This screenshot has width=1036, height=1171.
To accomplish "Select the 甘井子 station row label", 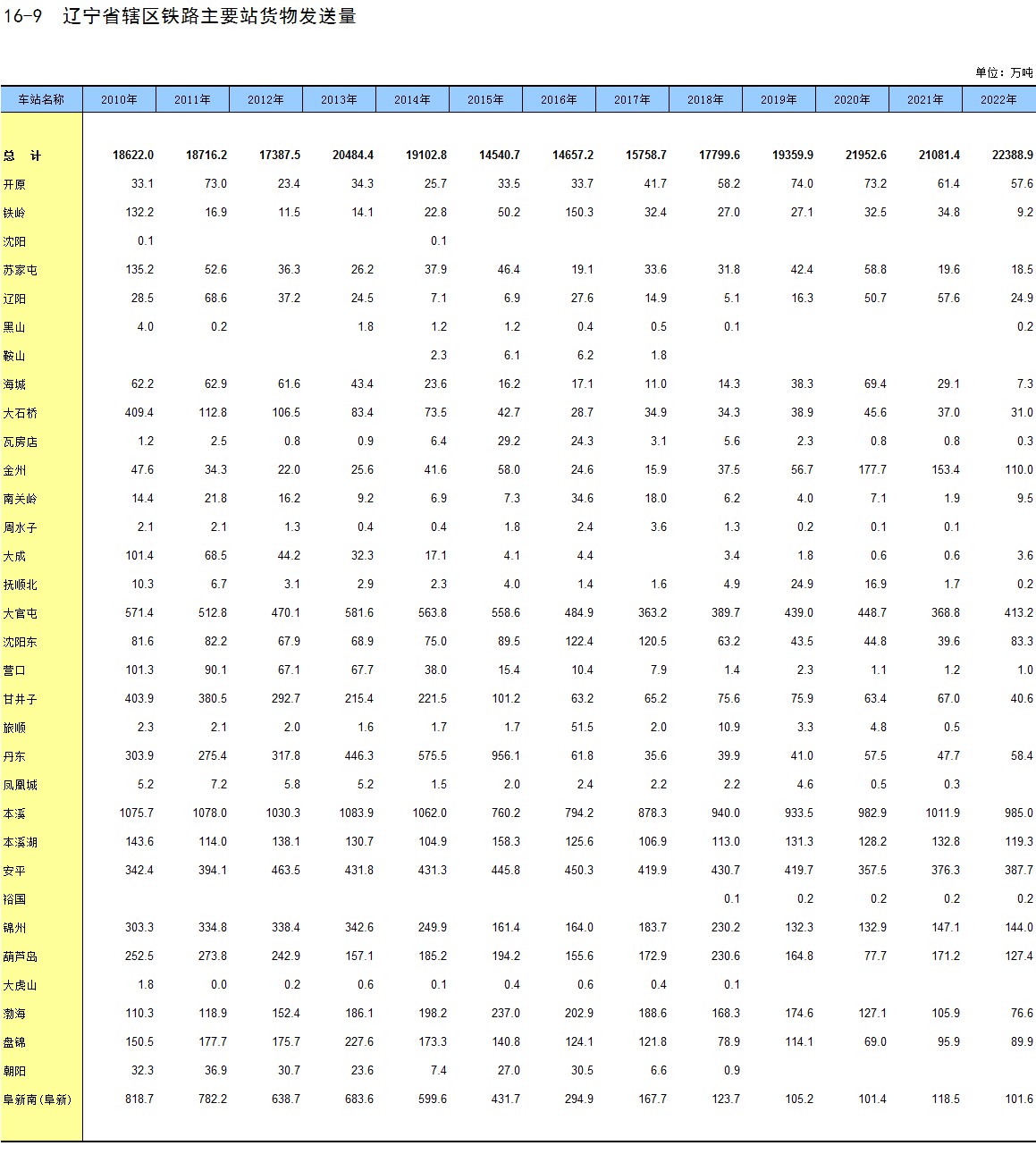I will pyautogui.click(x=21, y=699).
